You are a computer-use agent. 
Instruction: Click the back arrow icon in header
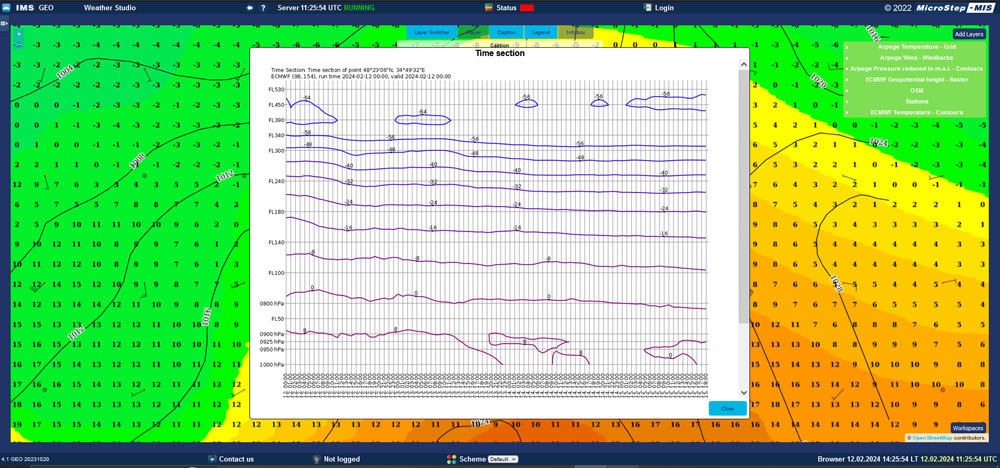point(249,7)
